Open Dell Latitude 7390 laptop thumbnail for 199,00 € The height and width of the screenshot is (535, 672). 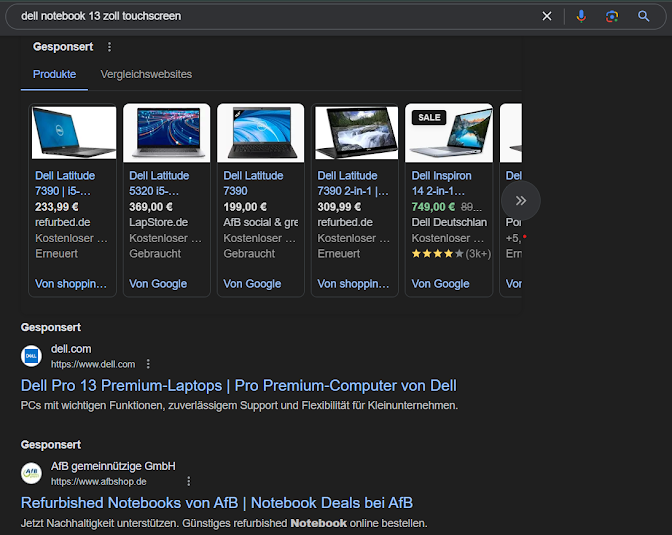click(x=261, y=133)
